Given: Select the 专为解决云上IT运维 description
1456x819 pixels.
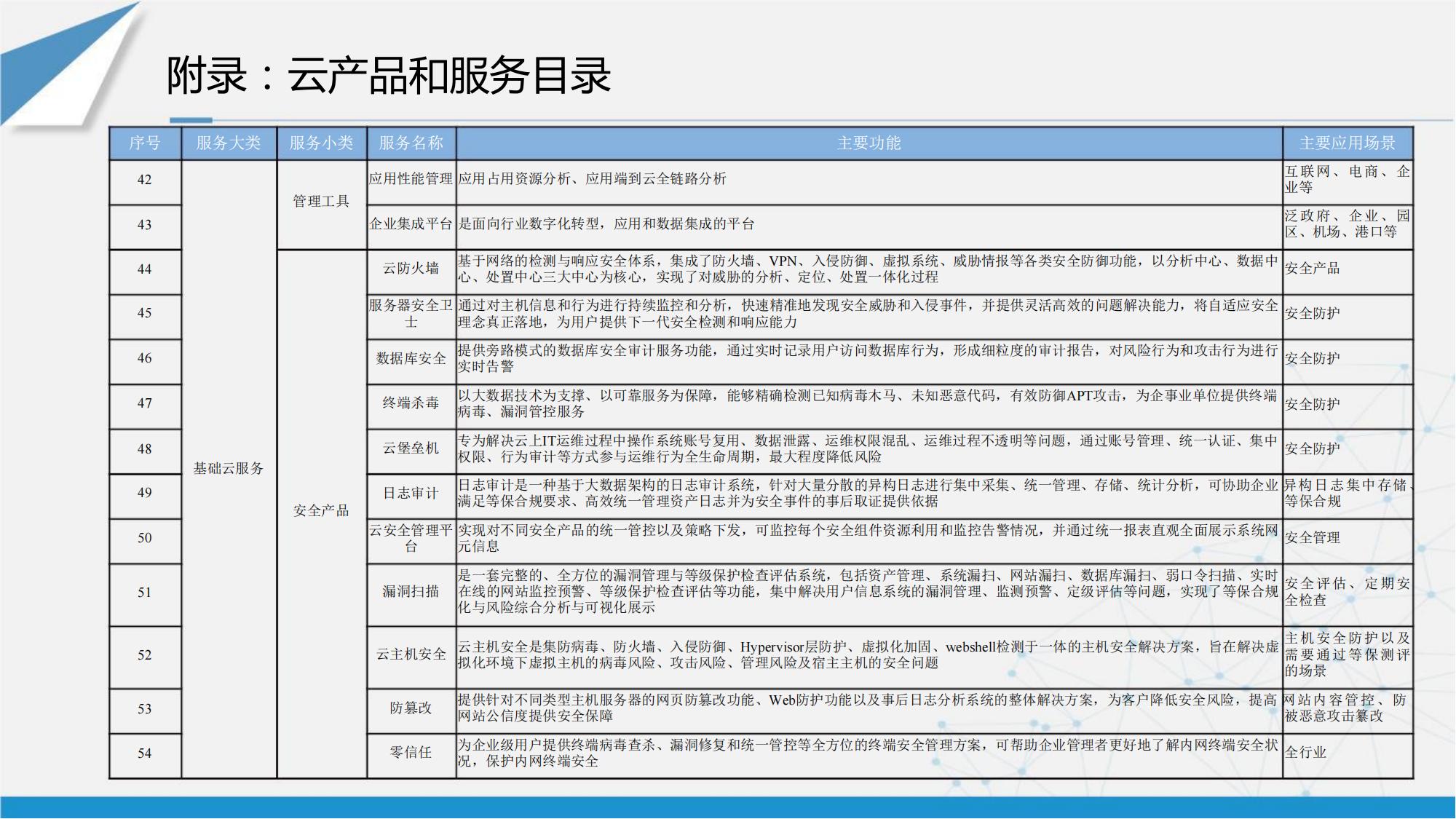Looking at the screenshot, I should pos(869,448).
